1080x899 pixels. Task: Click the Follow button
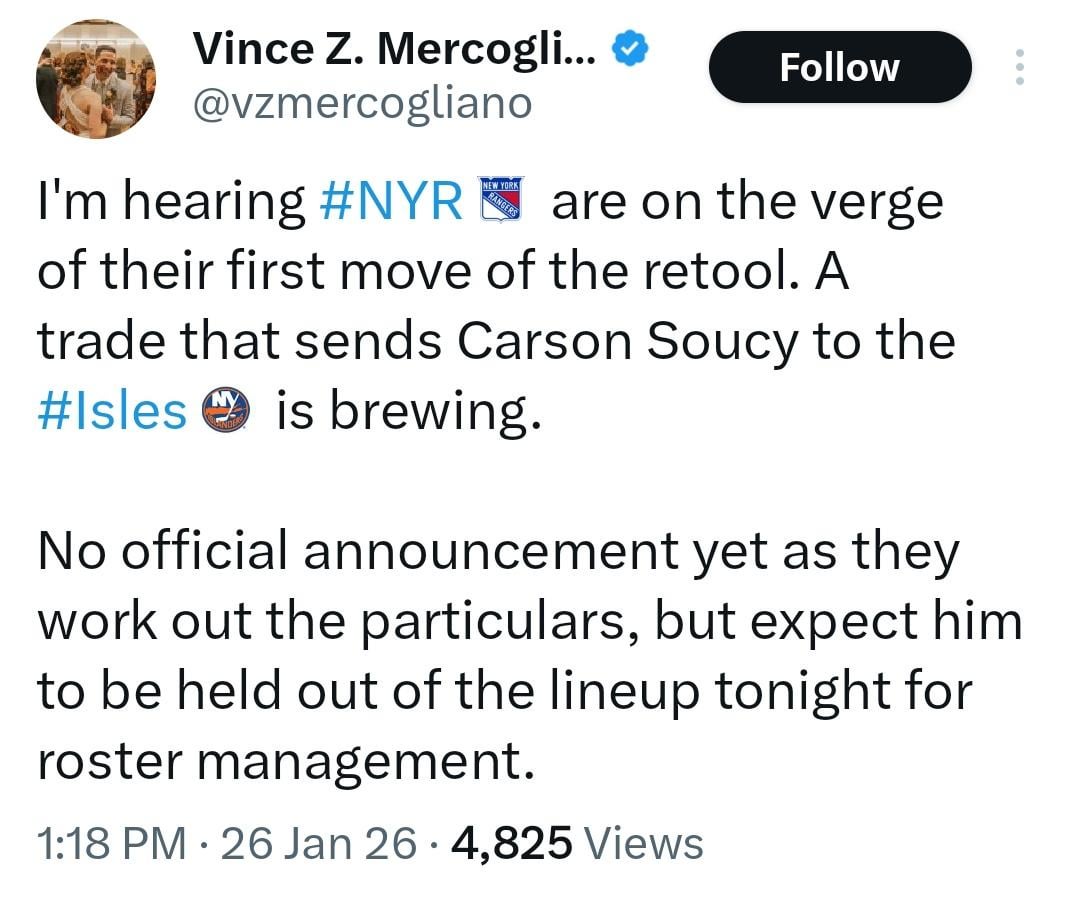click(839, 66)
